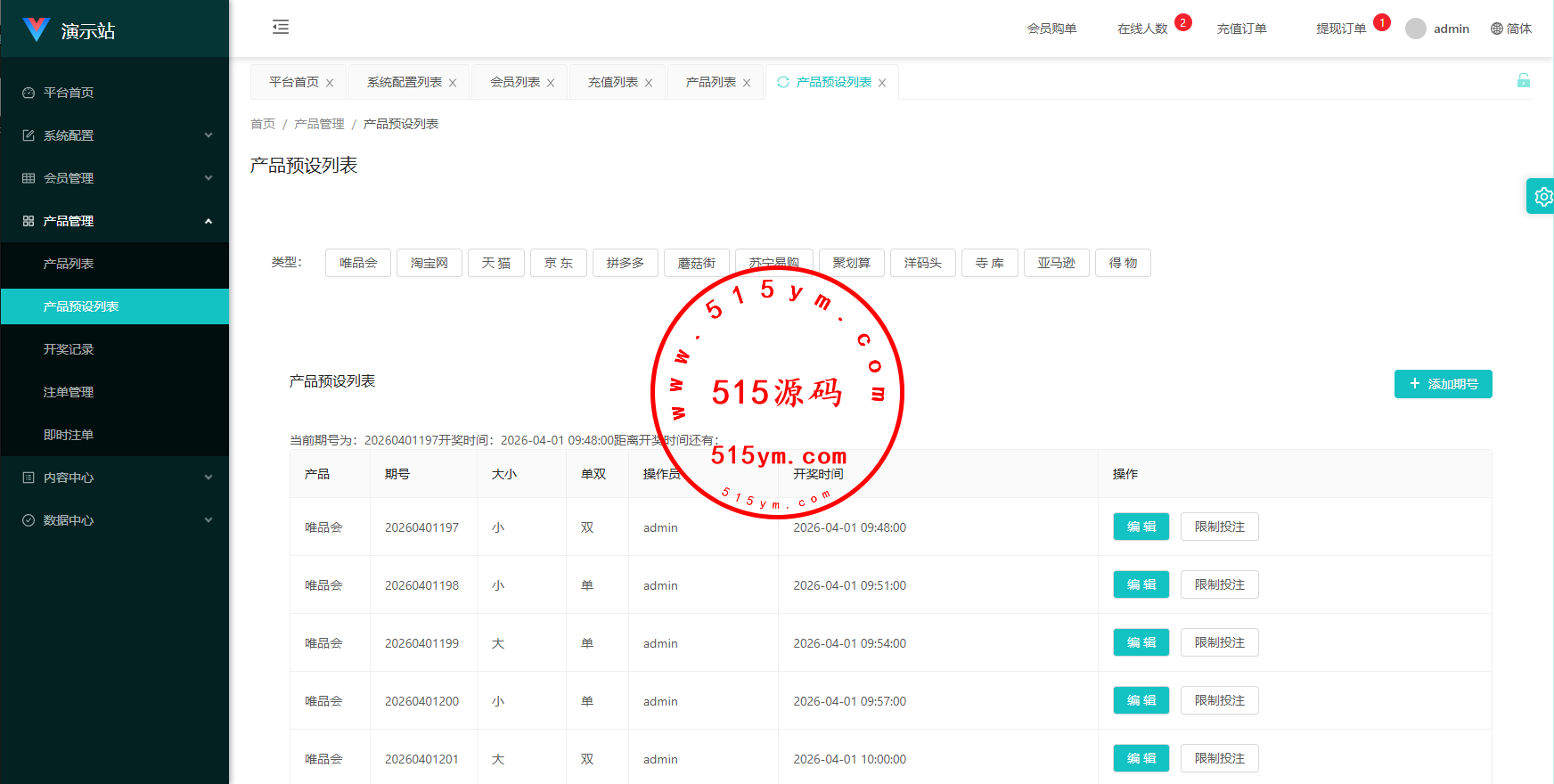Expand the 系统配置 sidebar menu
The image size is (1554, 784).
(x=114, y=135)
